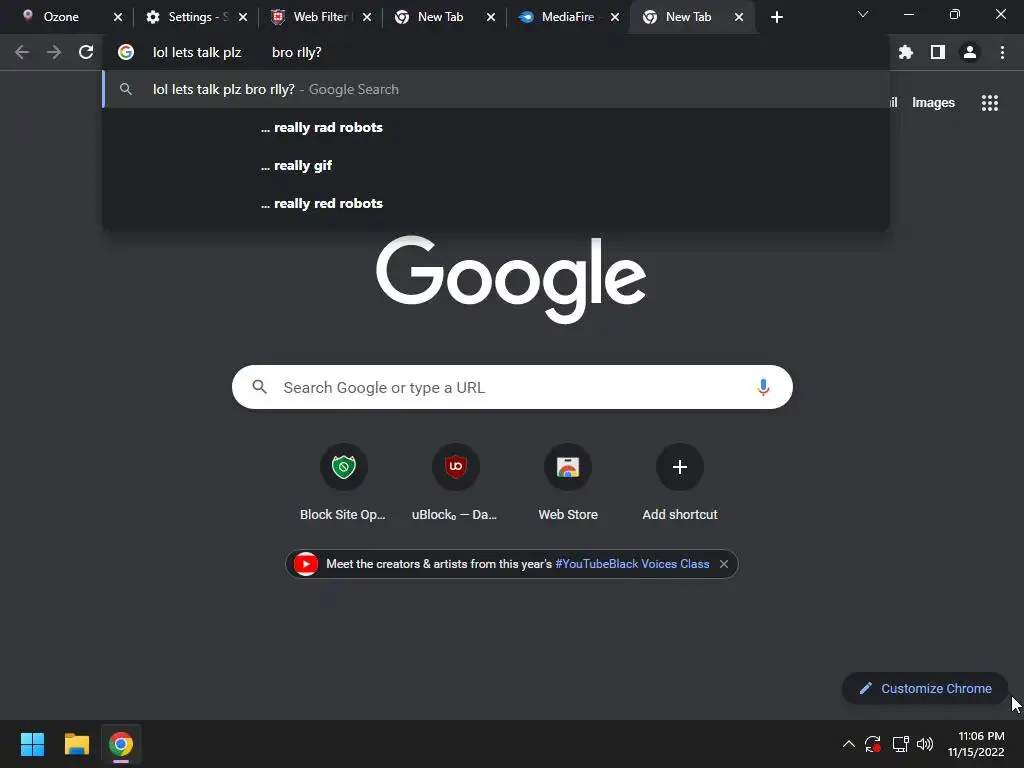Show hidden system tray icons
1024x768 pixels.
click(x=848, y=744)
